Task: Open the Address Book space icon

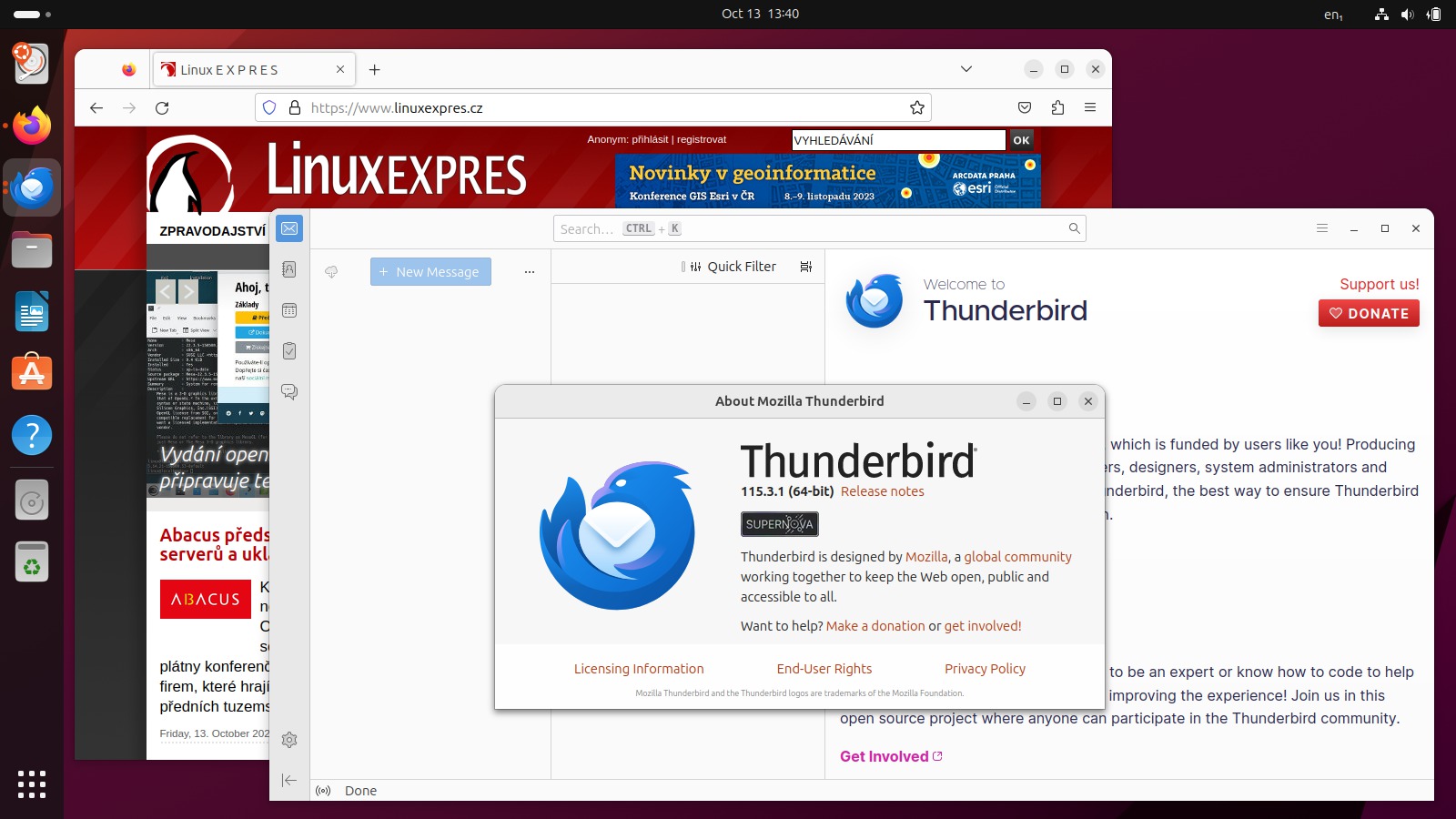Action: (289, 269)
